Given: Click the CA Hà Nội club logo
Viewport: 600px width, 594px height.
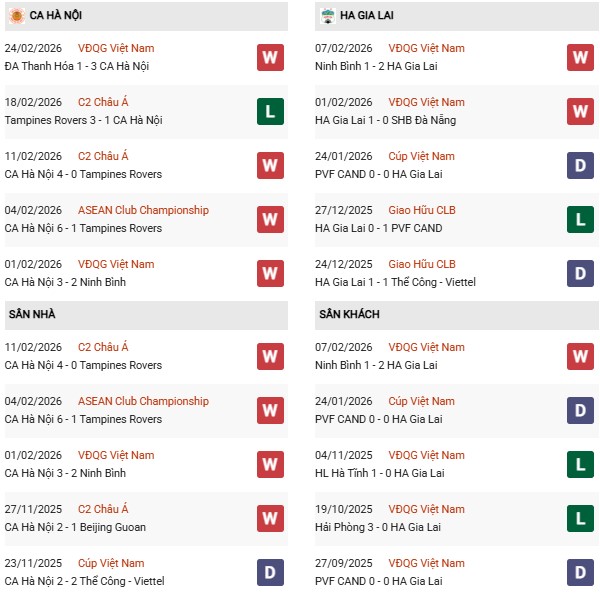Looking at the screenshot, I should (x=17, y=16).
